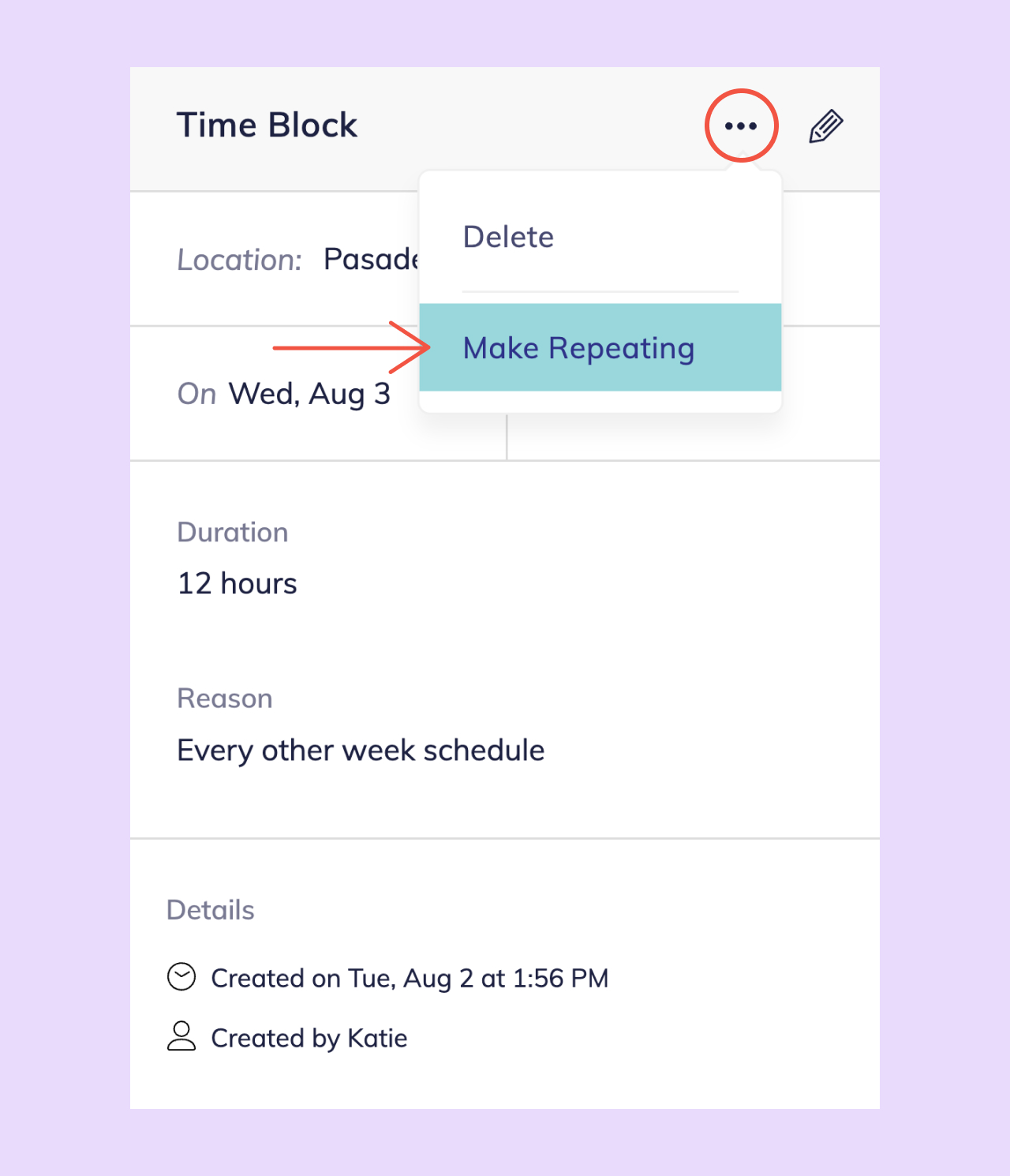Click the clock icon beside creation date

[x=181, y=977]
